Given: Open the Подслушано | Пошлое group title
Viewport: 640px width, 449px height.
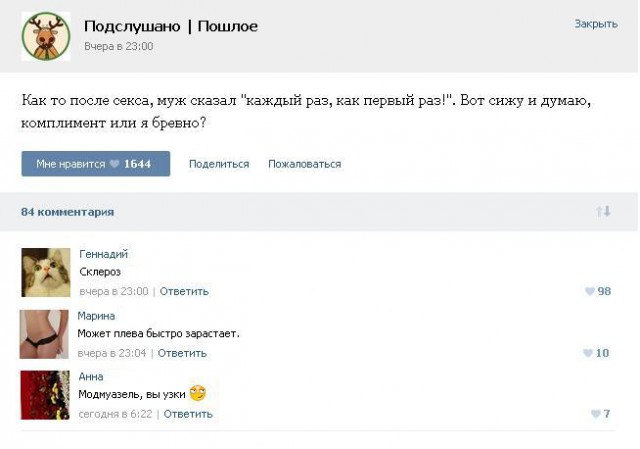Looking at the screenshot, I should 171,26.
